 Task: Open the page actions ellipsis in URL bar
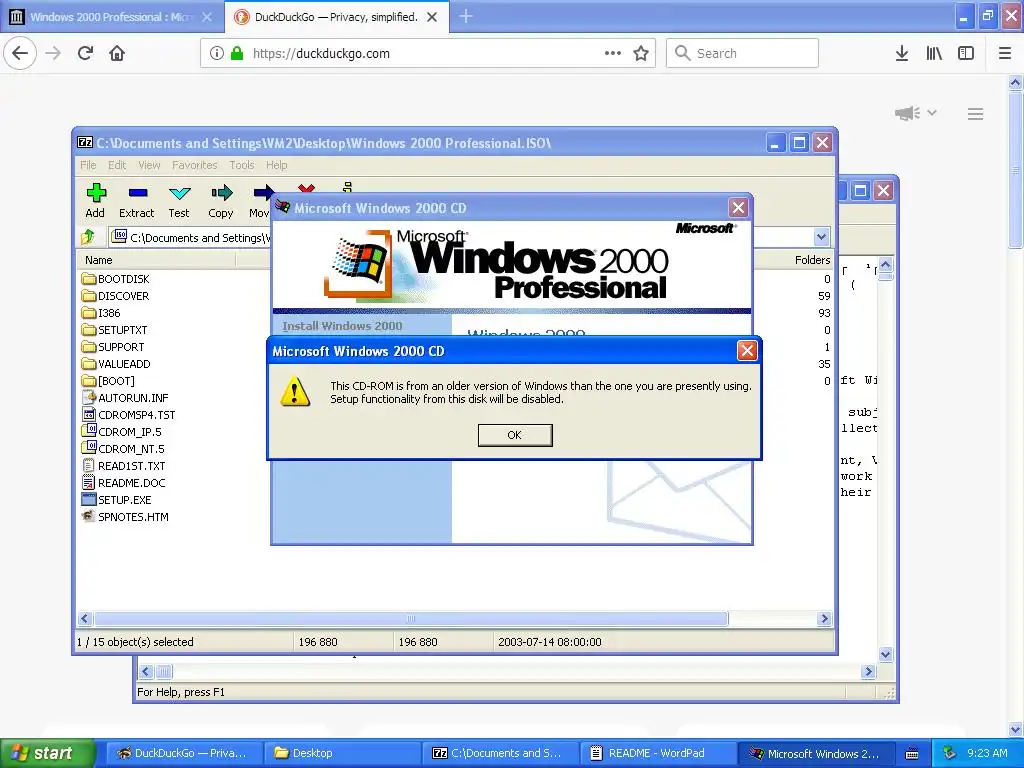click(x=613, y=53)
